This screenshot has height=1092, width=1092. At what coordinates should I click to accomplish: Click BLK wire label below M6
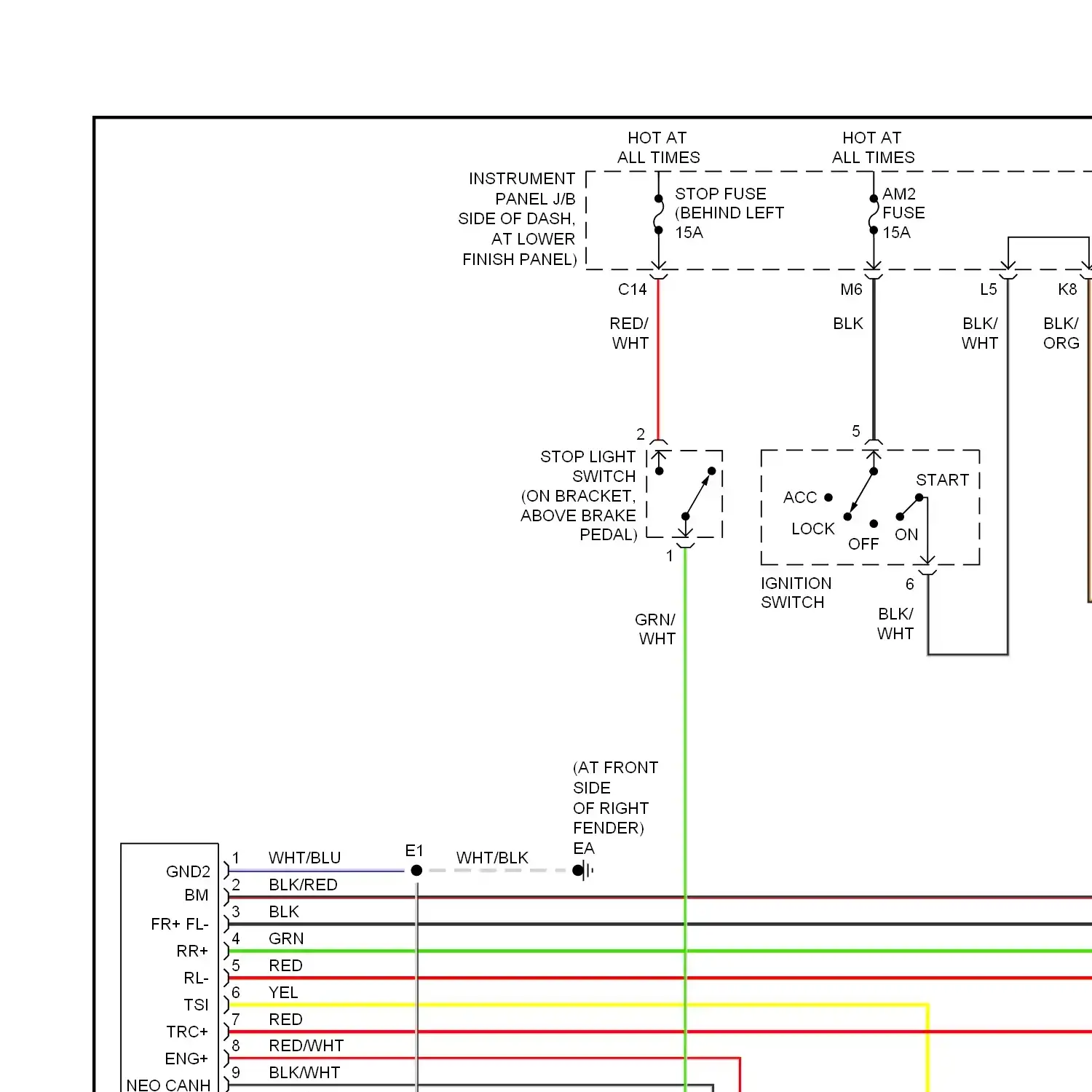[x=848, y=324]
